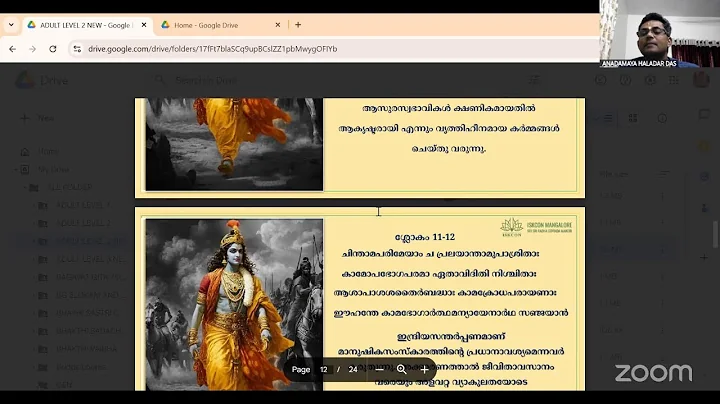Reload the current page

pos(52,49)
